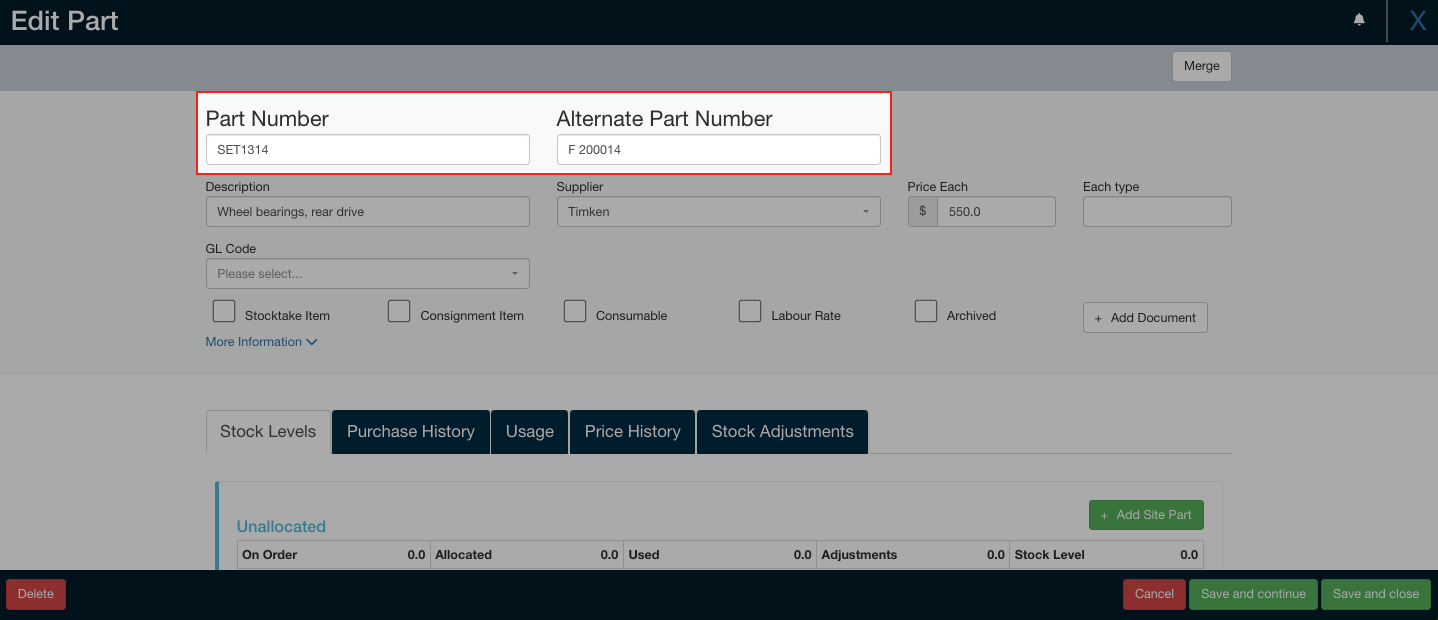1438x620 pixels.
Task: Enable the Labour Rate option
Action: (x=750, y=311)
